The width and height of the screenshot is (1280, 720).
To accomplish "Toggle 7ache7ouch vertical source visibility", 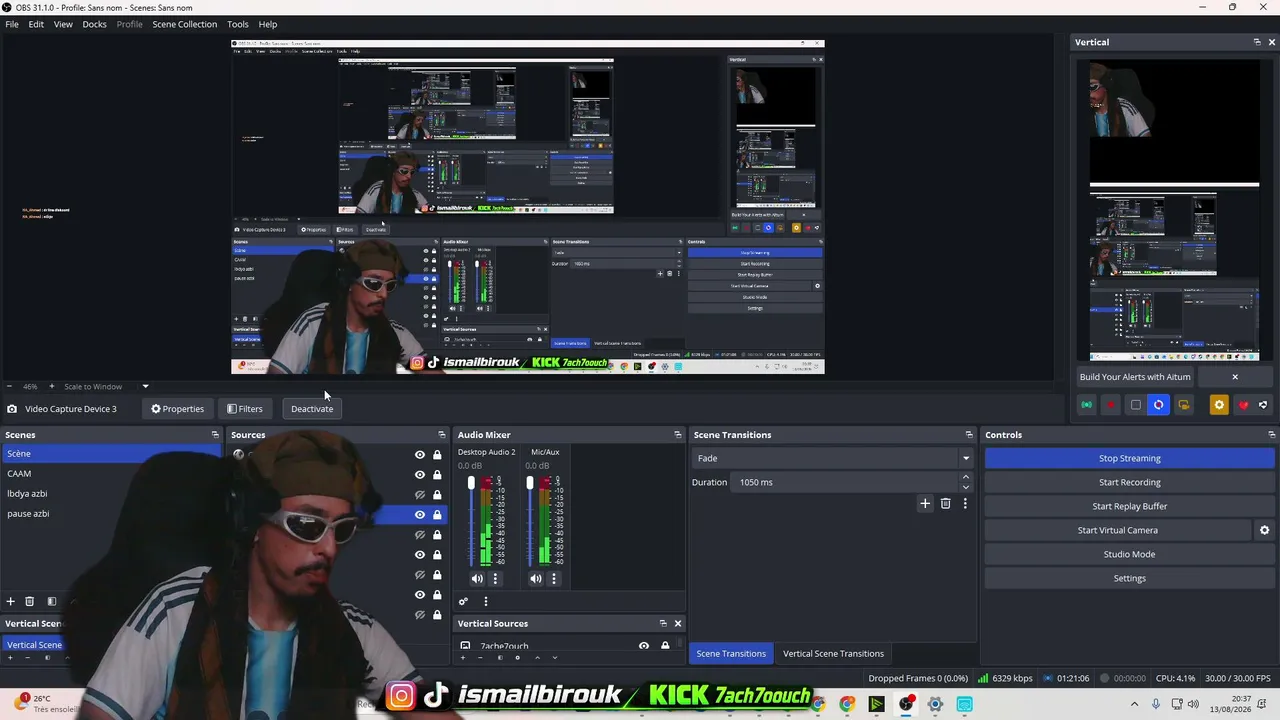I will click(644, 646).
